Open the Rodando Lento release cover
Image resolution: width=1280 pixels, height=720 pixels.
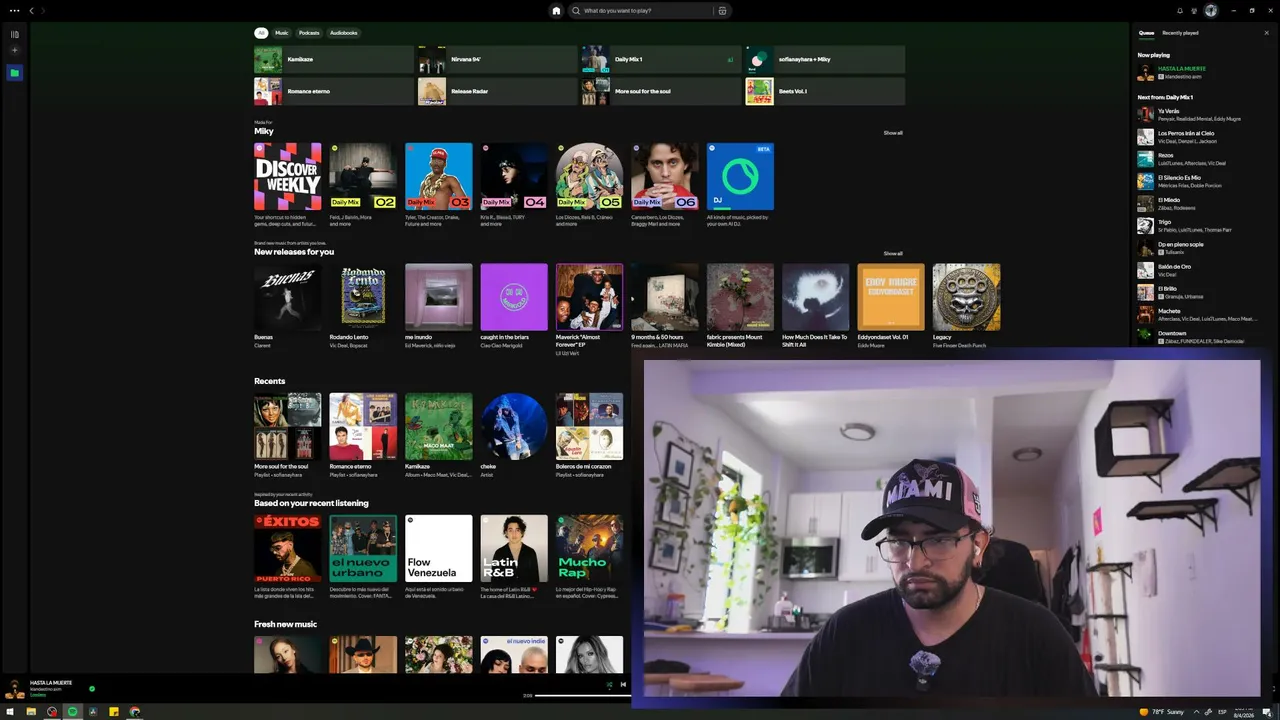coord(363,297)
